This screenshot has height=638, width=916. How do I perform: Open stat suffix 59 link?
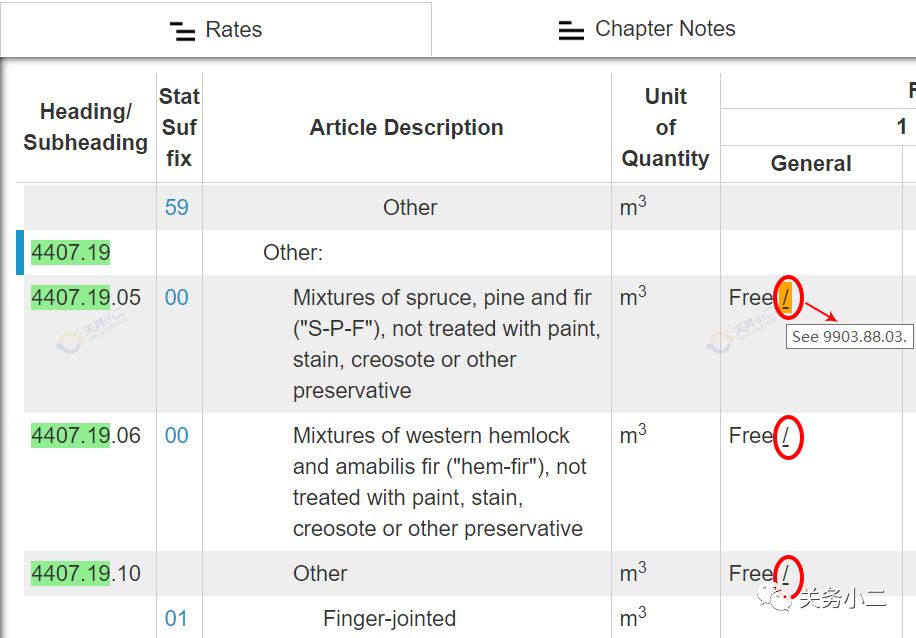click(x=176, y=207)
